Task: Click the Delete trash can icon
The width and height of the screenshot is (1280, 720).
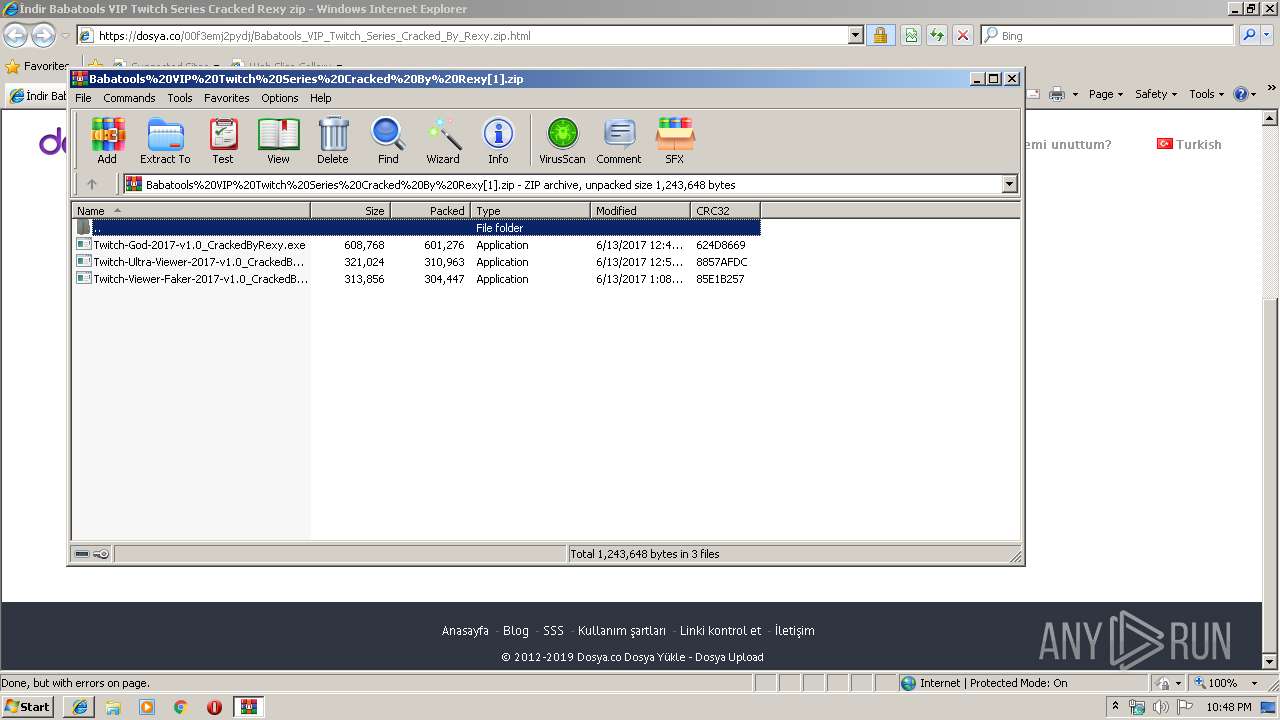Action: click(333, 141)
